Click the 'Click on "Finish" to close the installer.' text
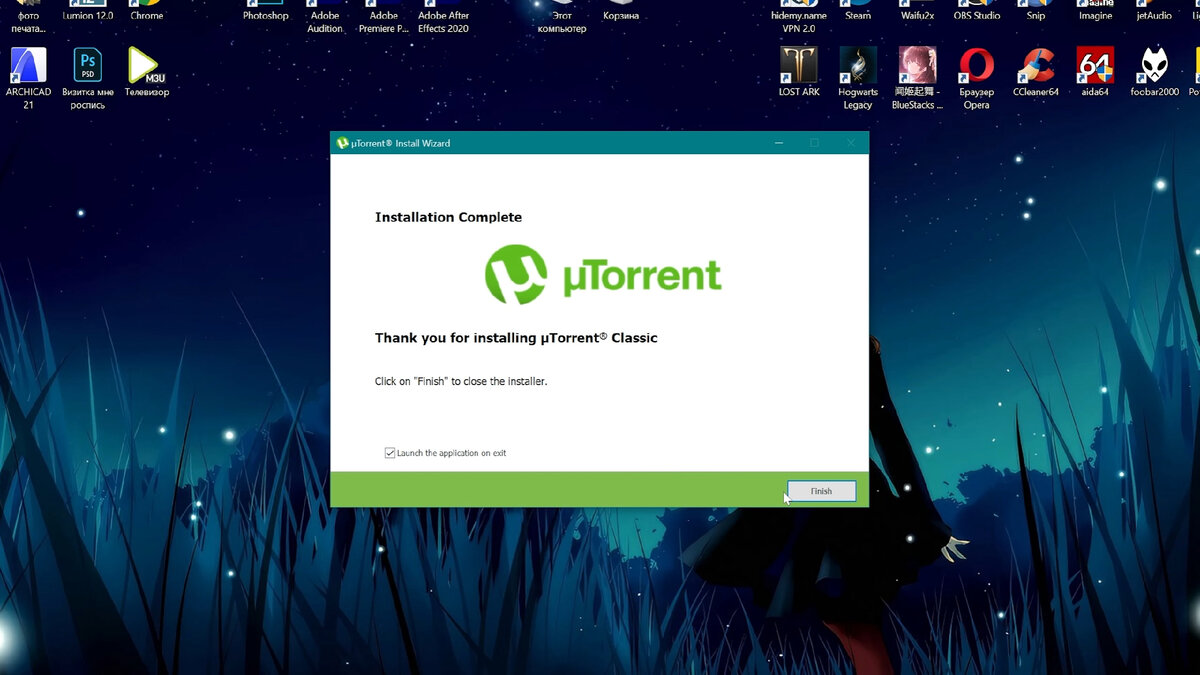The height and width of the screenshot is (675, 1200). tap(461, 381)
